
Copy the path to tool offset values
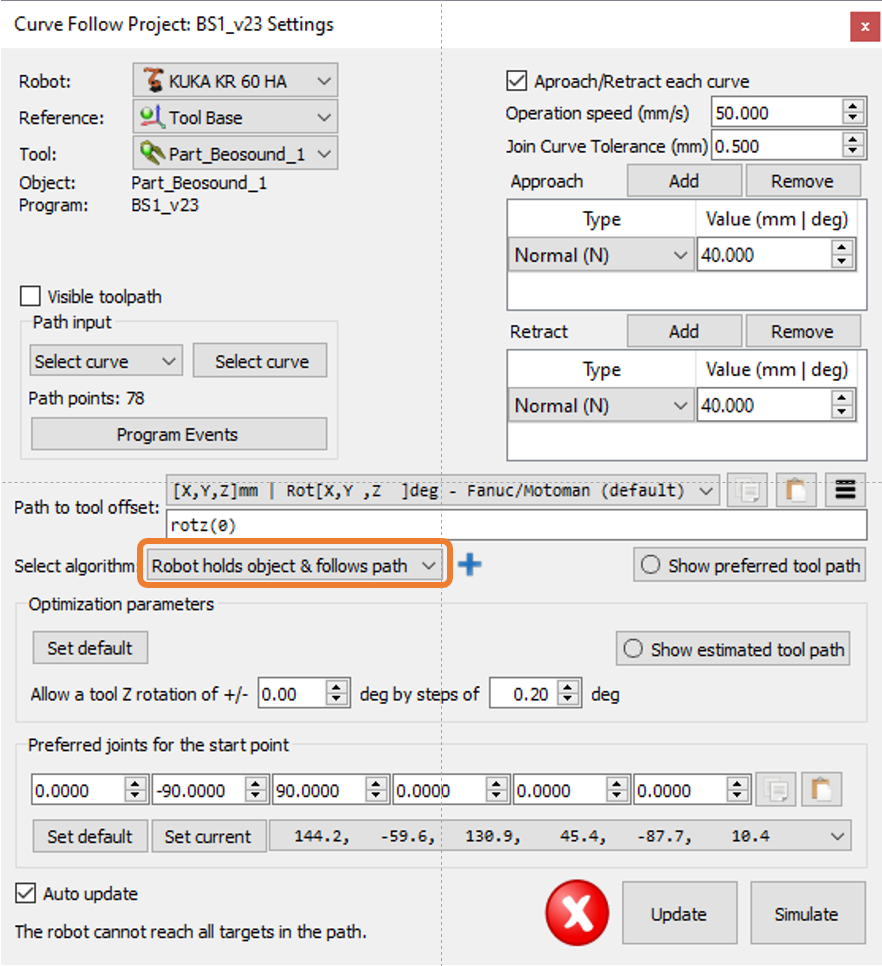747,490
